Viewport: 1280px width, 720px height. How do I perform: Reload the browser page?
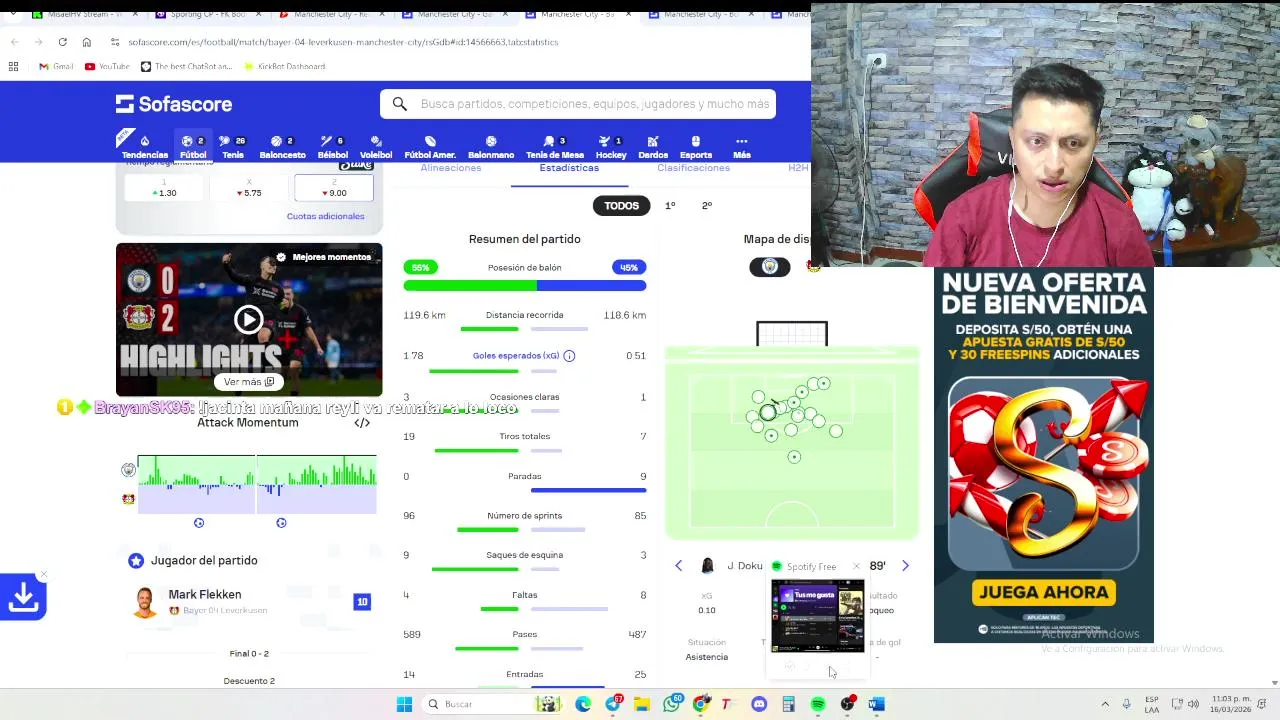pyautogui.click(x=62, y=42)
